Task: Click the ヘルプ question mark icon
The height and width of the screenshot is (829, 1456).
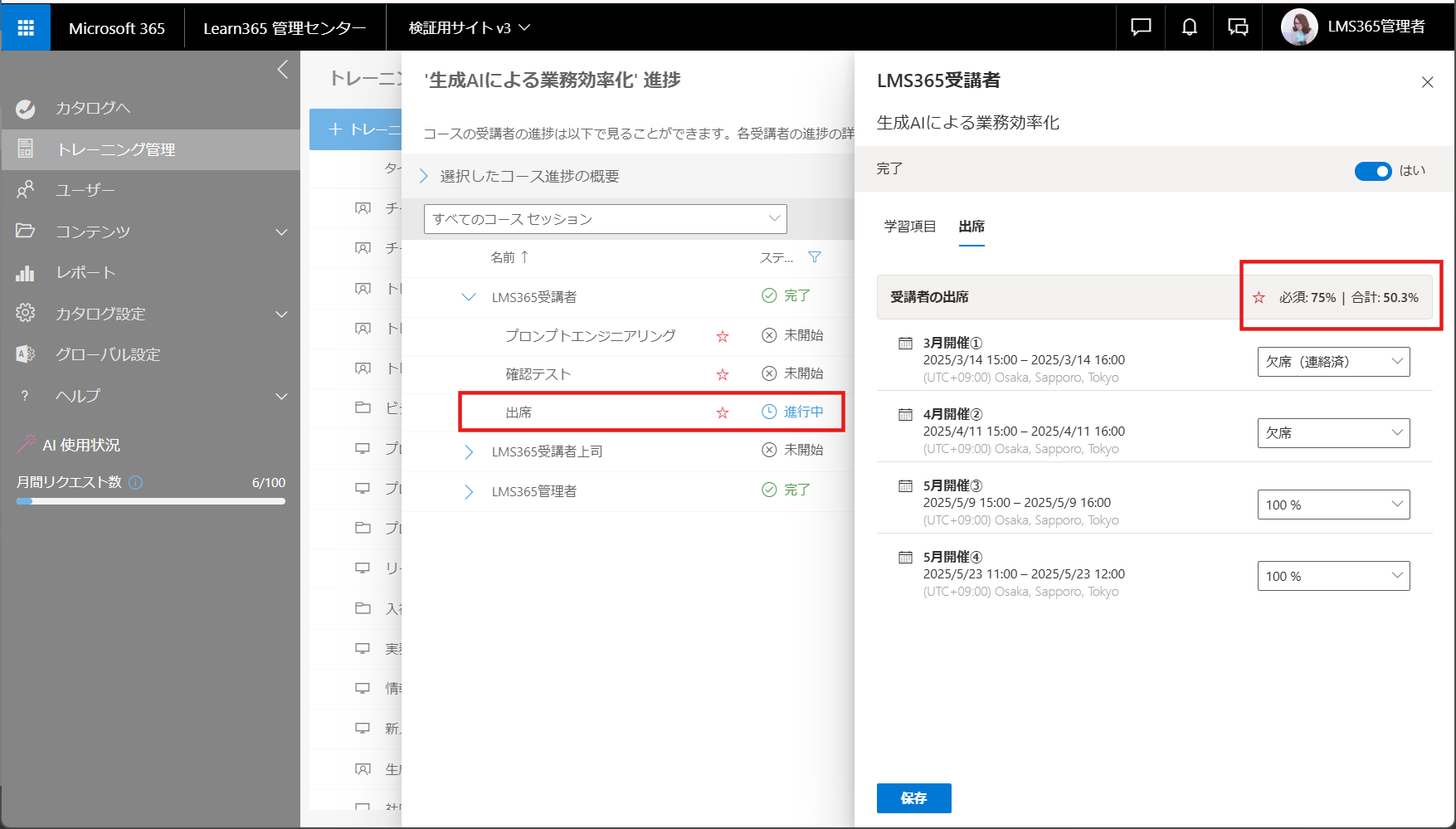Action: (x=25, y=396)
